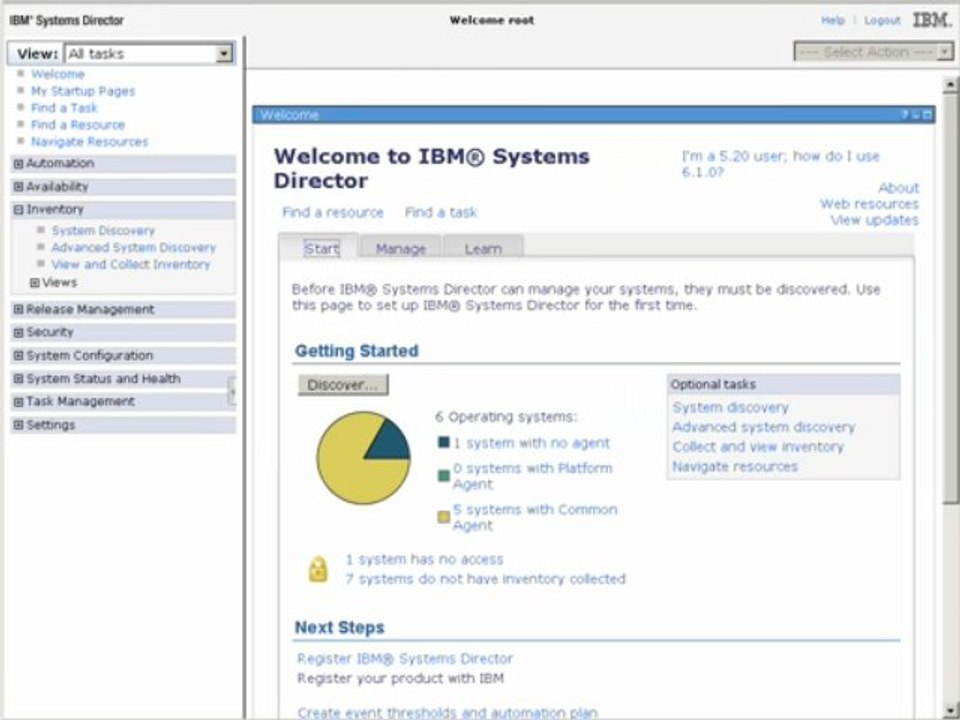The image size is (960, 720).
Task: Click scrollbar up arrow of content pane
Action: [x=950, y=84]
